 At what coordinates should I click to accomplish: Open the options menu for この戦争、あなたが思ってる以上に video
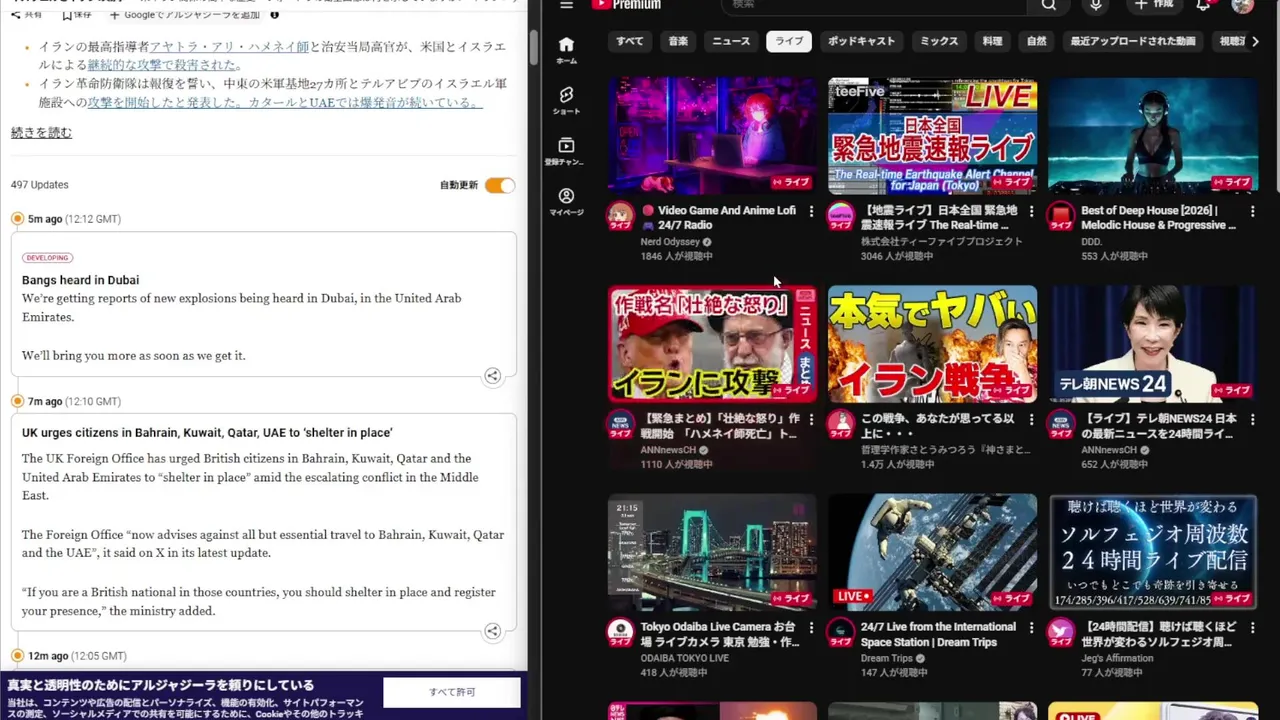click(x=1031, y=419)
